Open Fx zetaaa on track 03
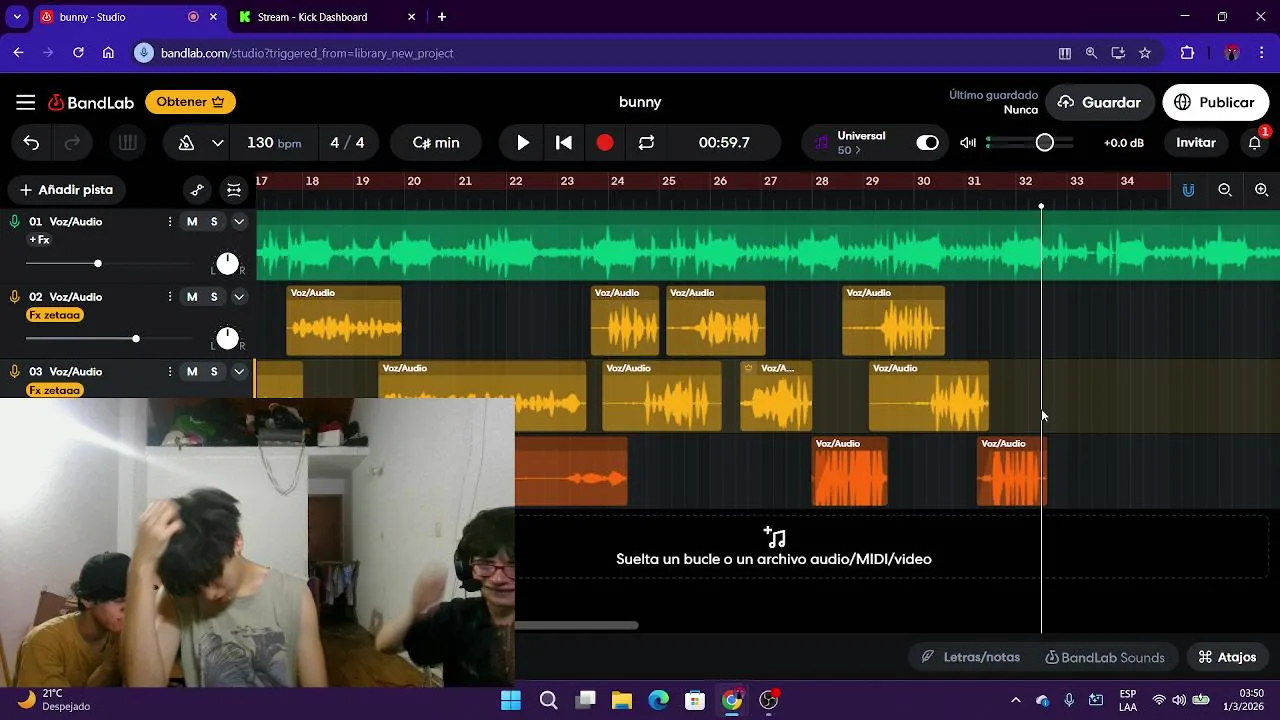This screenshot has width=1280, height=720. (55, 390)
